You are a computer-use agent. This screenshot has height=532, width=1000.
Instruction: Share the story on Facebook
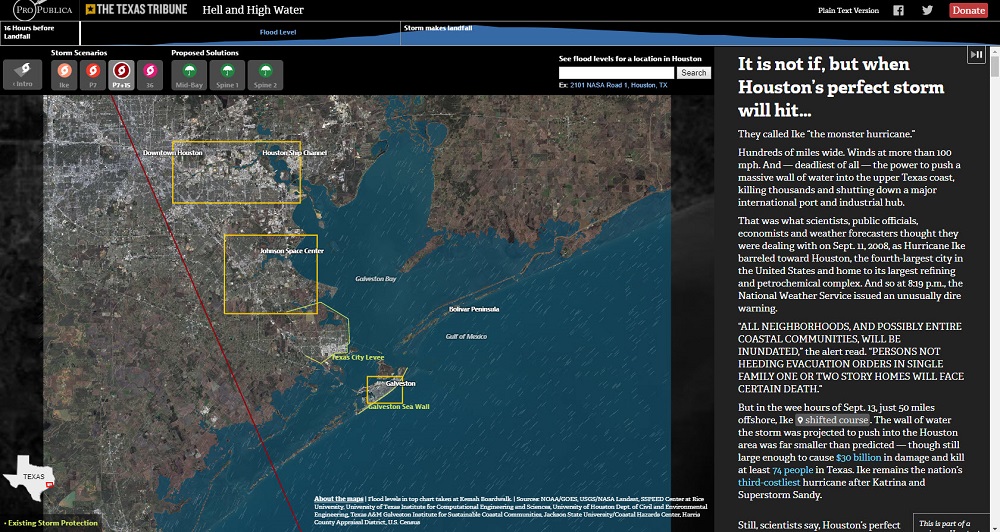click(x=898, y=10)
